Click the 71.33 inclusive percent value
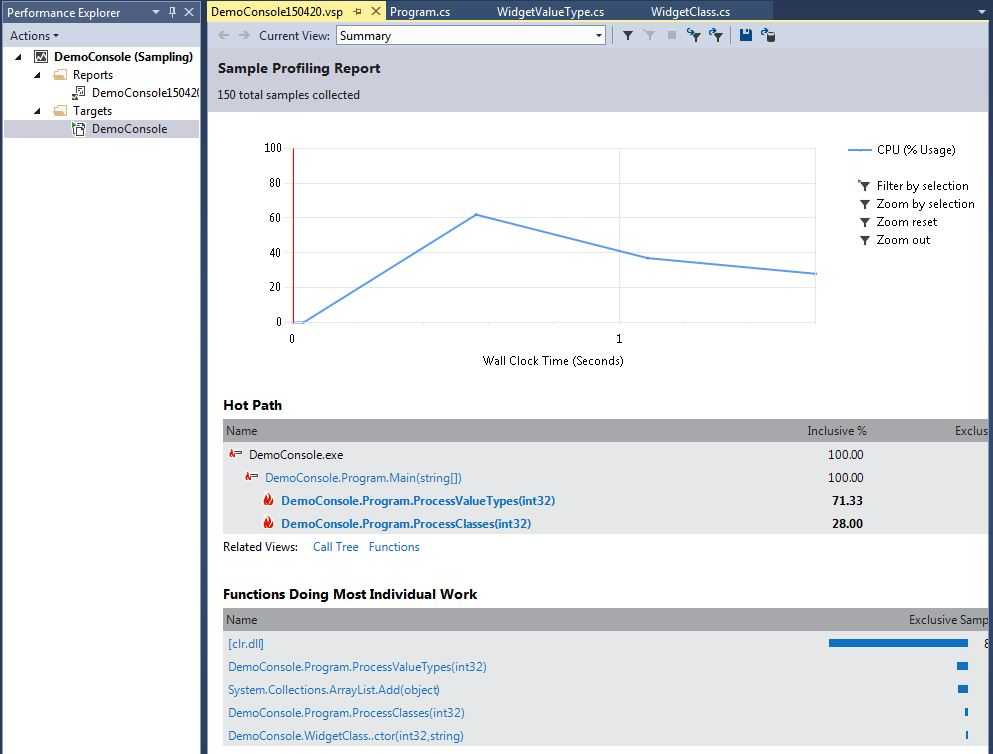Viewport: 993px width, 754px height. (847, 501)
